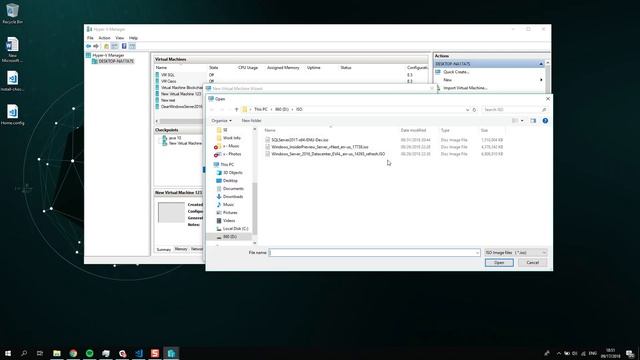
Task: Click the Open button in the dialog
Action: 499,263
